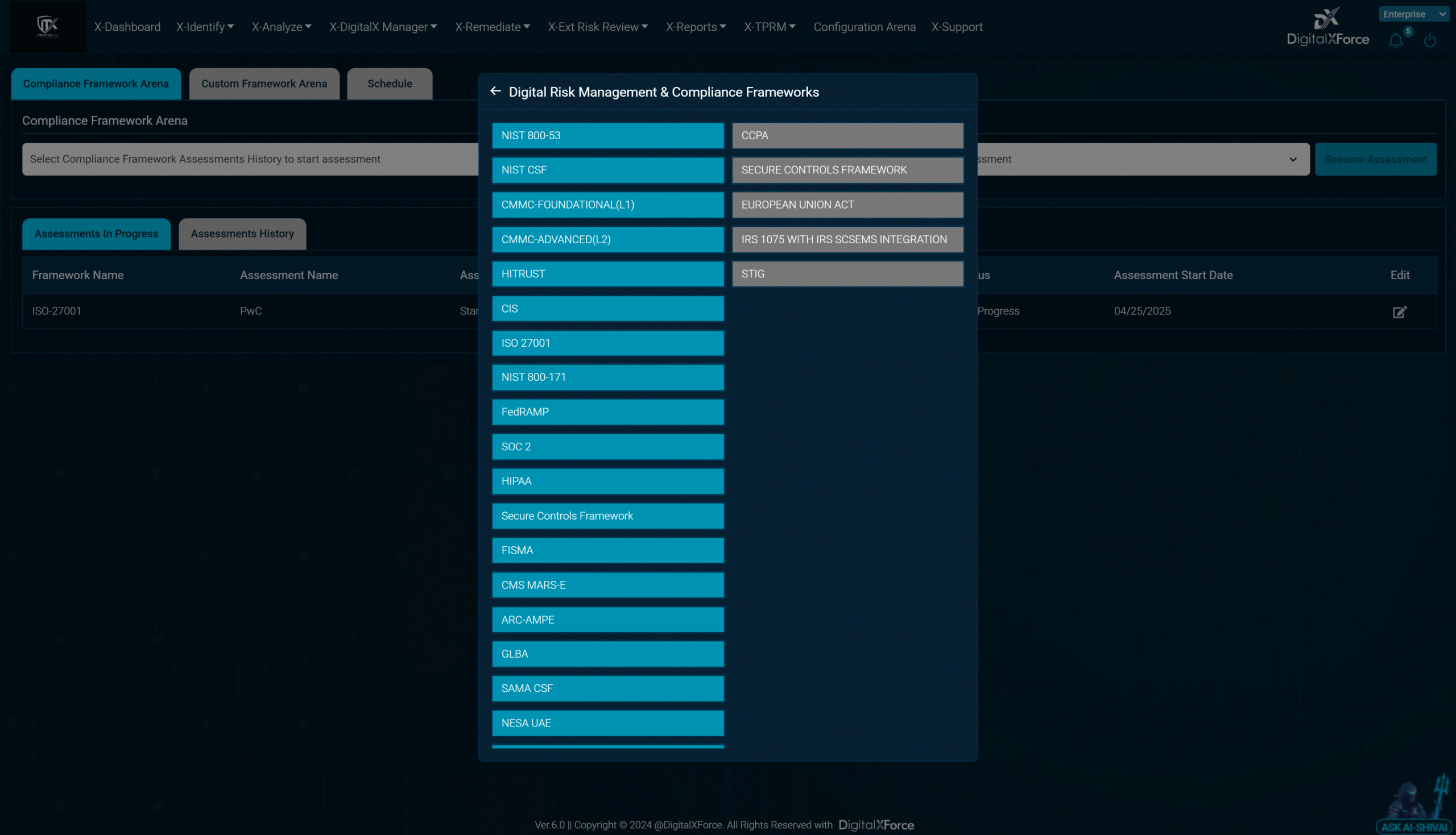This screenshot has width=1456, height=835.
Task: Open the Enterprise dropdown
Action: click(1413, 14)
